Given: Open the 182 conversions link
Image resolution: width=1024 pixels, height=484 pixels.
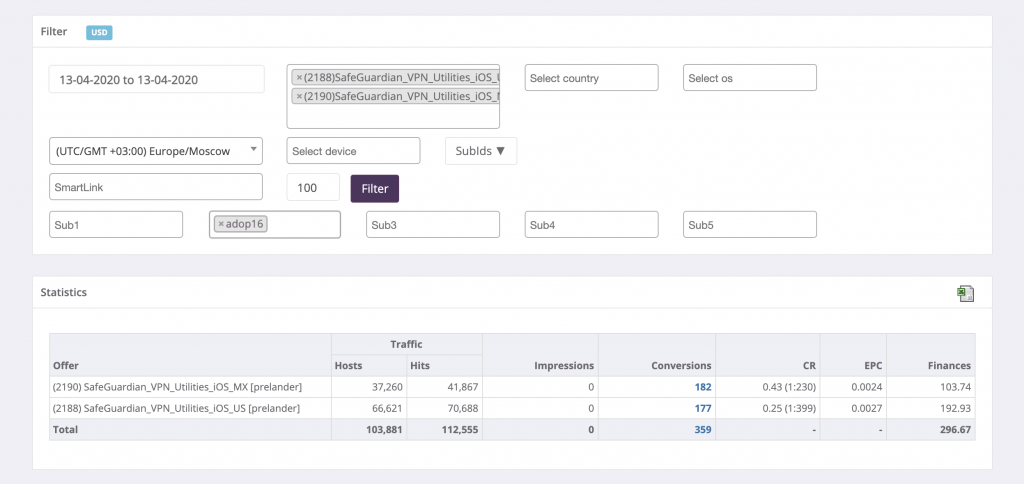Looking at the screenshot, I should coord(702,386).
